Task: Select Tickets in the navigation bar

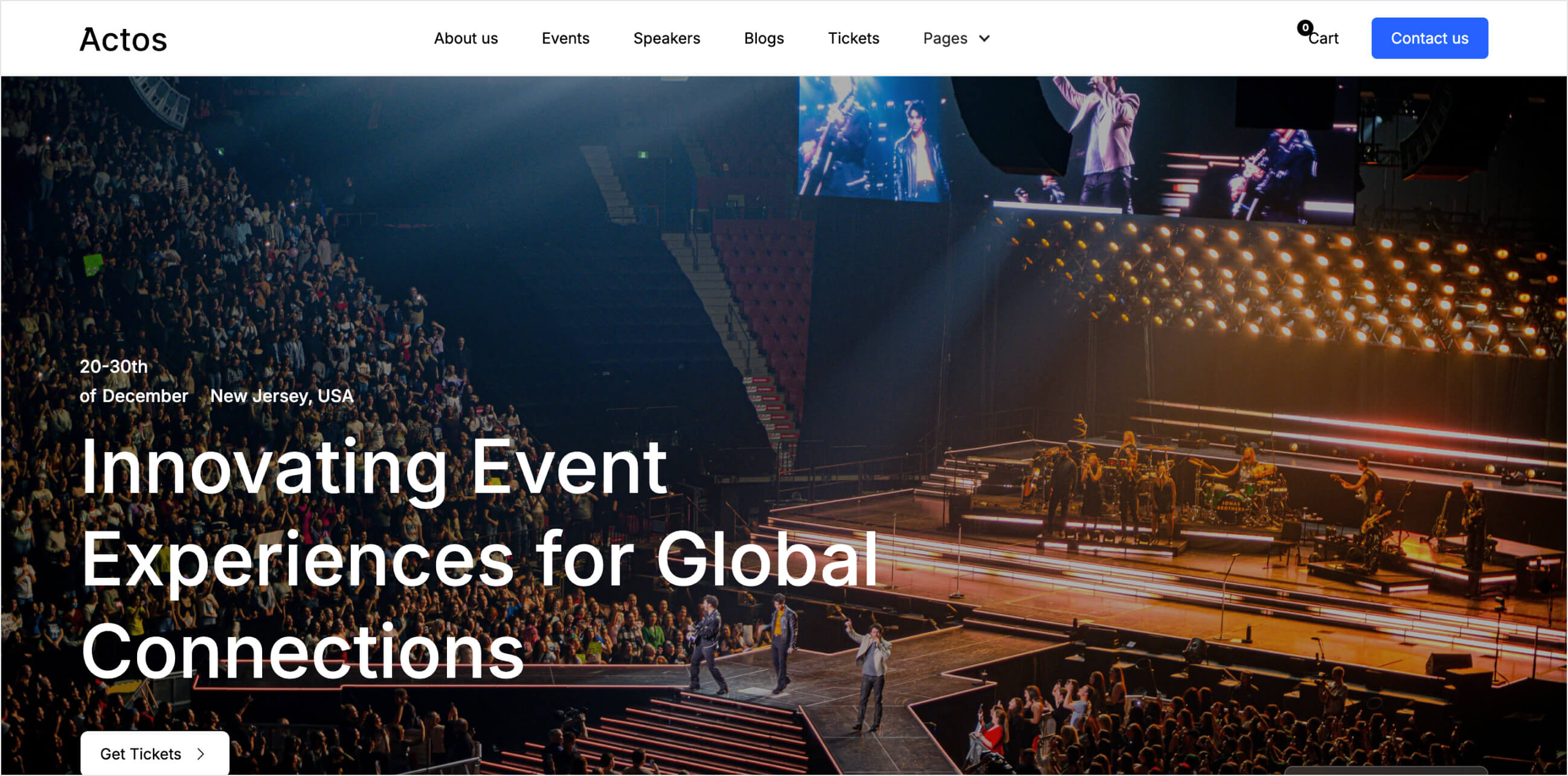Action: [853, 38]
